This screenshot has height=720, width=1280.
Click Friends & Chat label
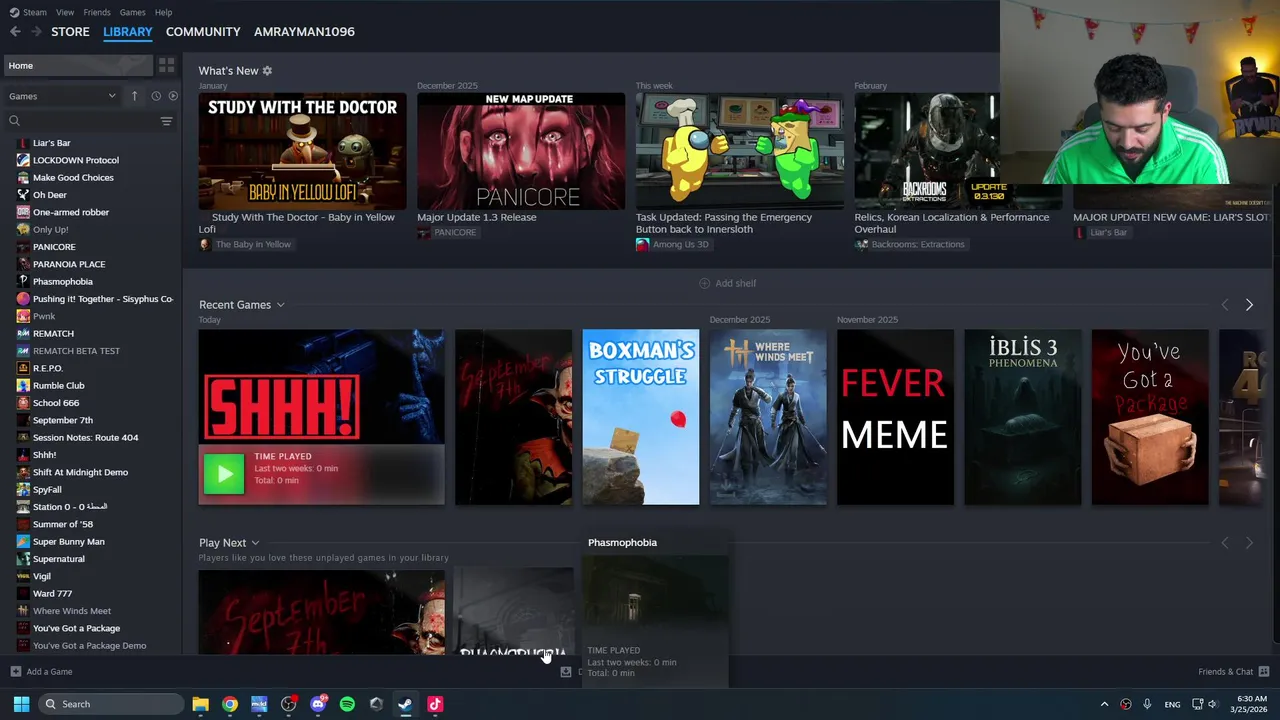click(1225, 672)
